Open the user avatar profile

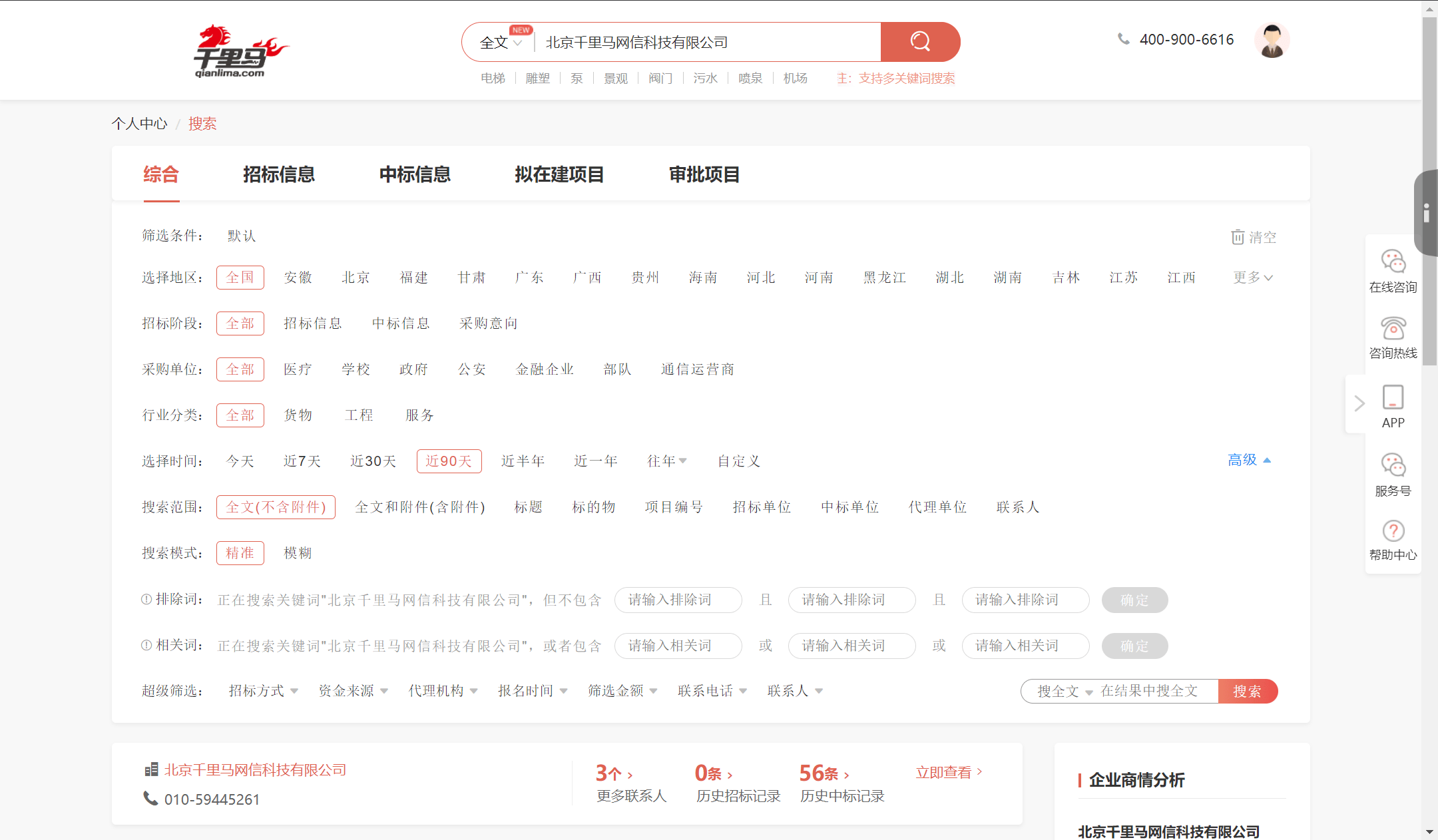[x=1272, y=40]
